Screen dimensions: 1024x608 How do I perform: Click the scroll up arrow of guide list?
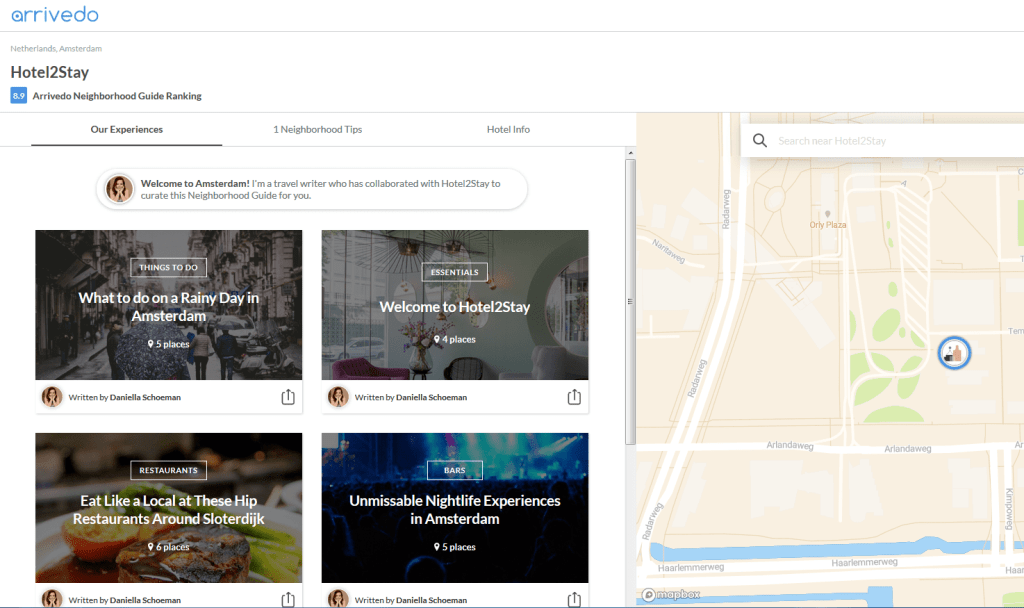(630, 153)
